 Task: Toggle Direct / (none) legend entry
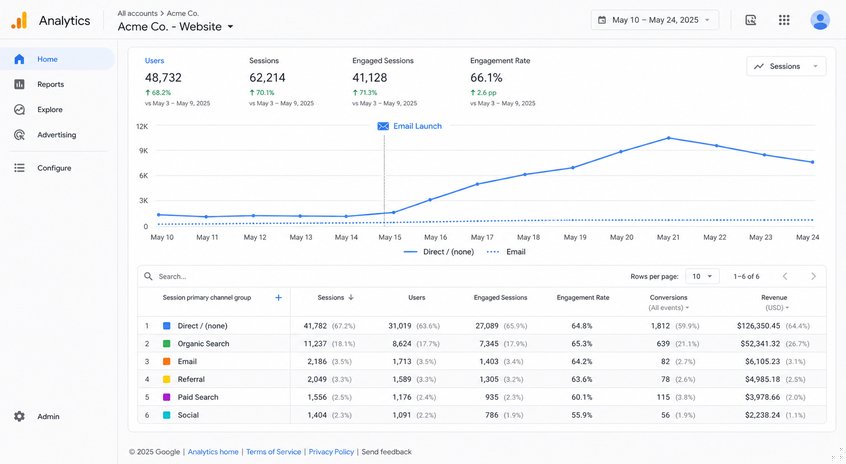439,252
